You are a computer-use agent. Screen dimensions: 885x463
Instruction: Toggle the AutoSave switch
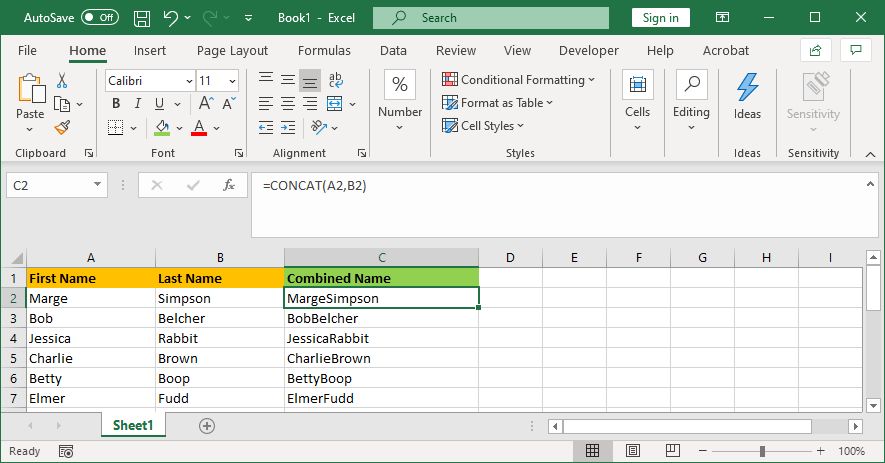[100, 18]
